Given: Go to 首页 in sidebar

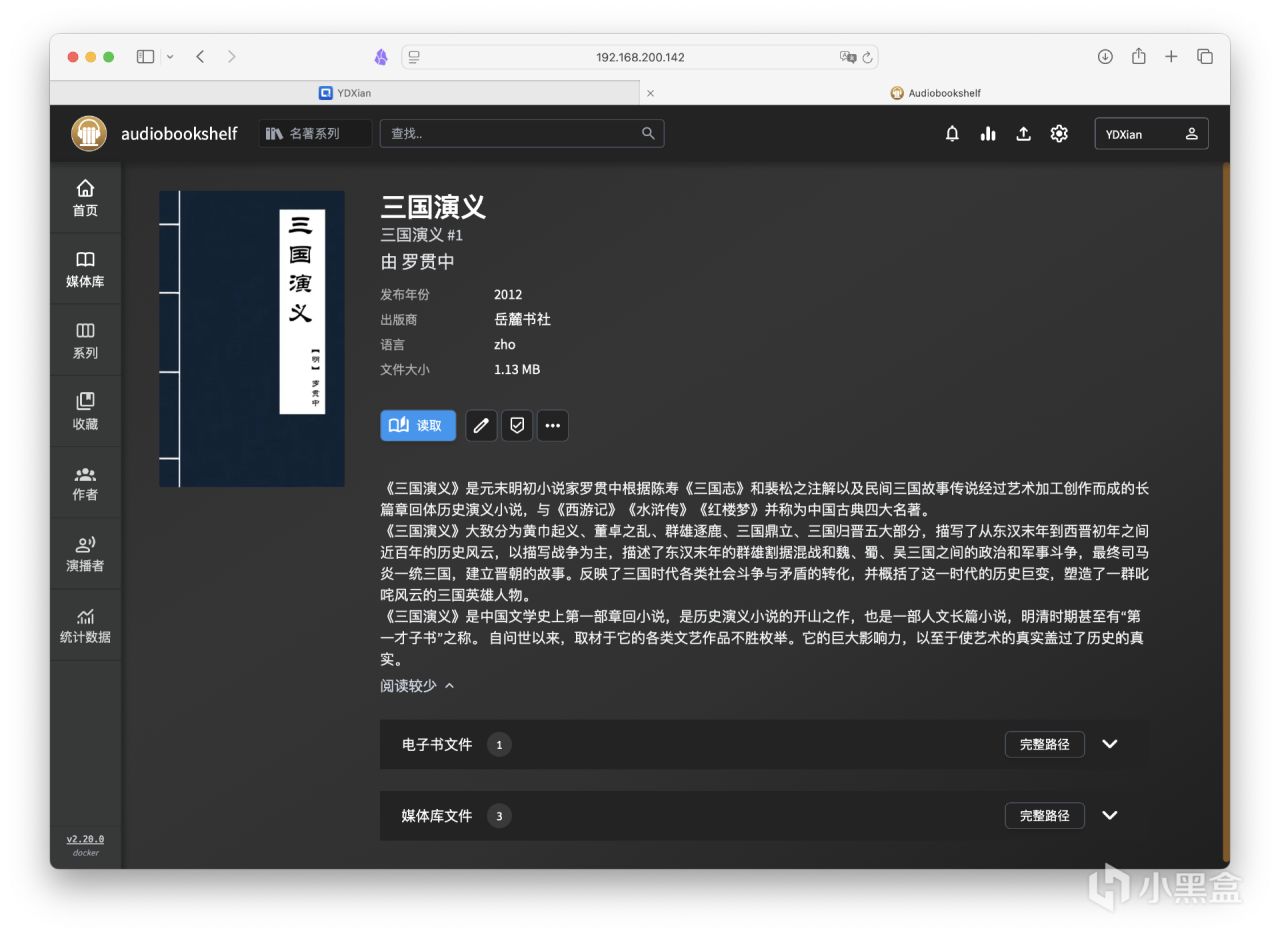Looking at the screenshot, I should (x=85, y=198).
